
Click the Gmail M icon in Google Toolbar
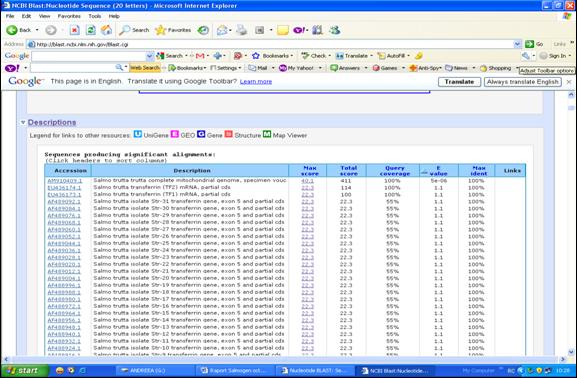[200, 56]
